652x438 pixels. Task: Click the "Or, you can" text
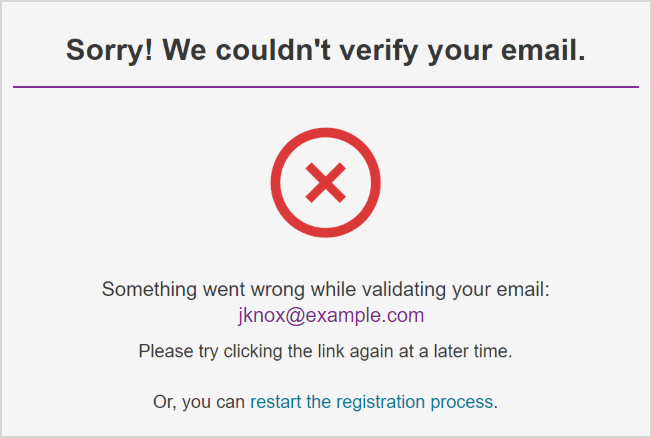pyautogui.click(x=199, y=402)
